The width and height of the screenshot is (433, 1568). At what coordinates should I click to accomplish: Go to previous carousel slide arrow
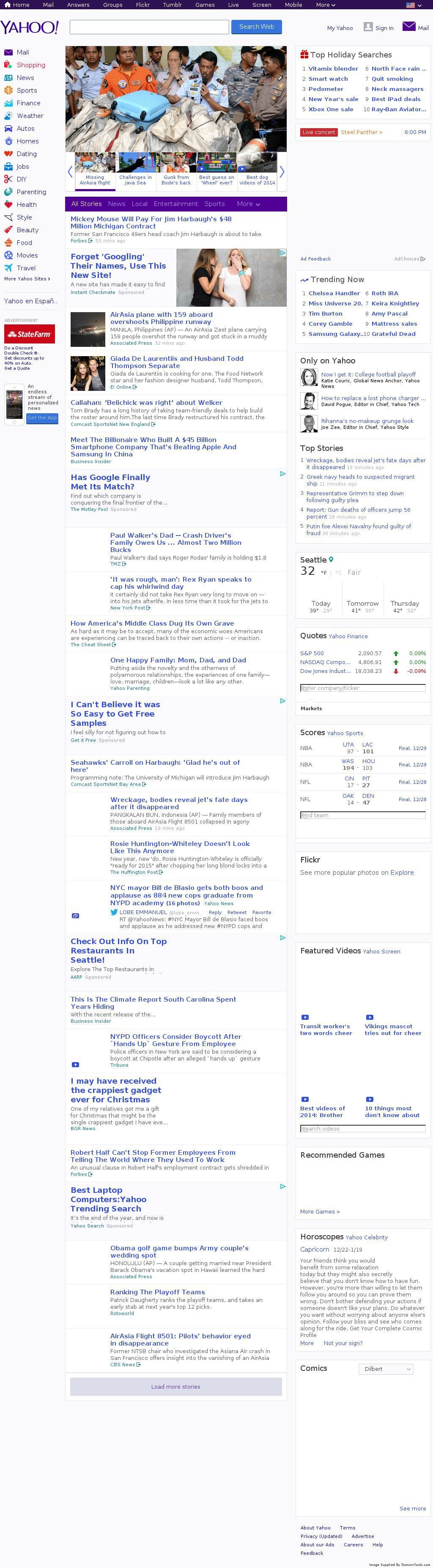pos(69,172)
